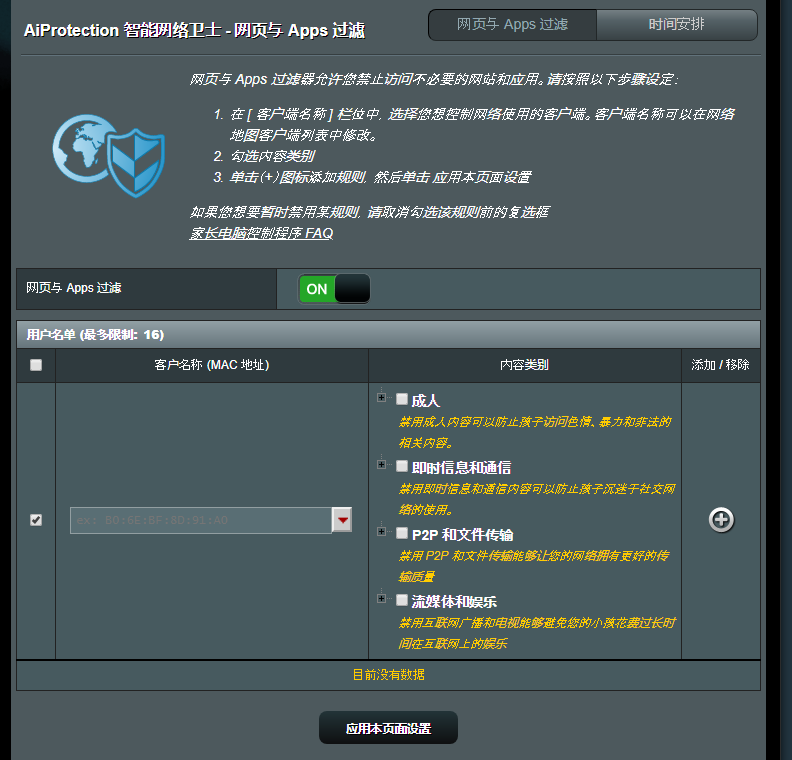Tick the 即时信息和通信 category checkbox

click(402, 466)
